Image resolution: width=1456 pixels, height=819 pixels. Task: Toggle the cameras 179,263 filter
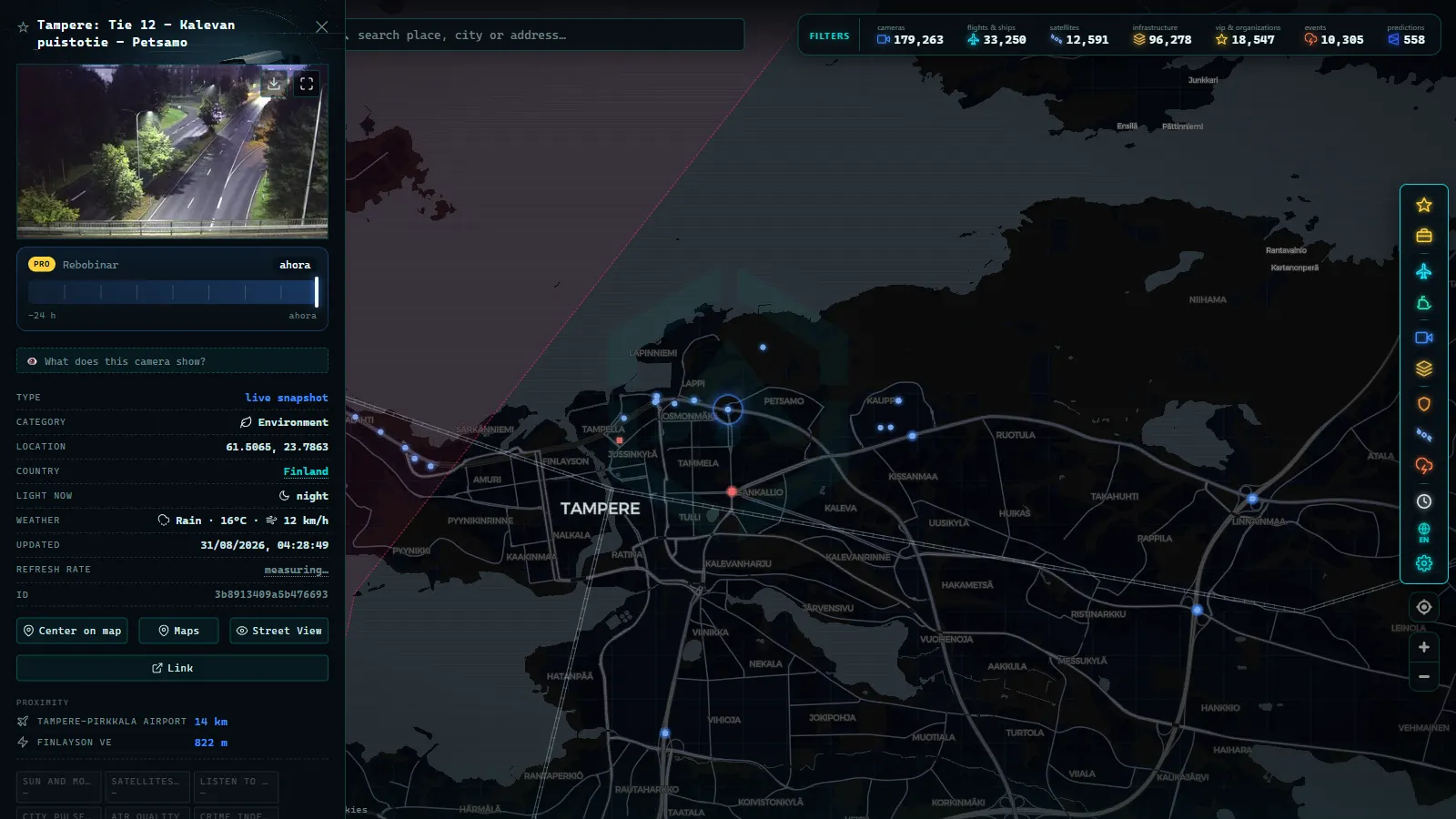[910, 35]
